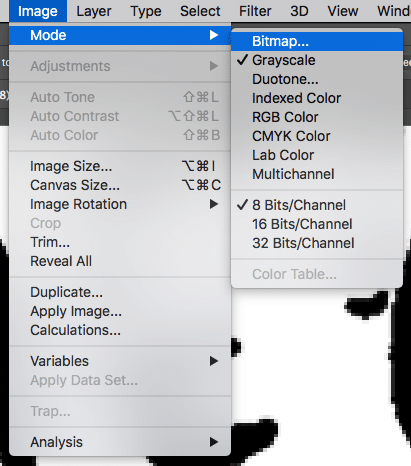Choose CMYK Color mode
The width and height of the screenshot is (411, 466).
(317, 136)
